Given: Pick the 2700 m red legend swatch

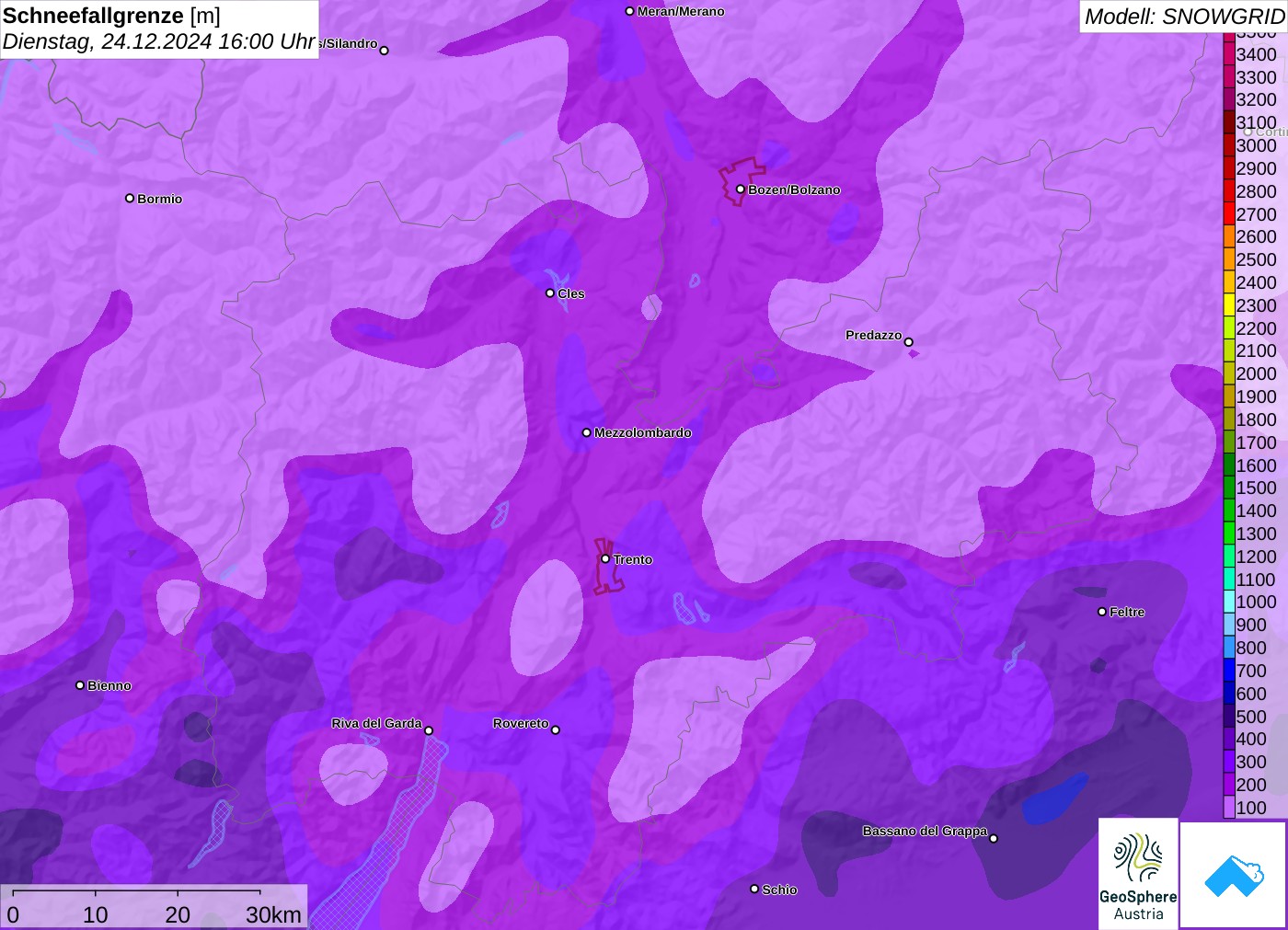Looking at the screenshot, I should 1229,214.
